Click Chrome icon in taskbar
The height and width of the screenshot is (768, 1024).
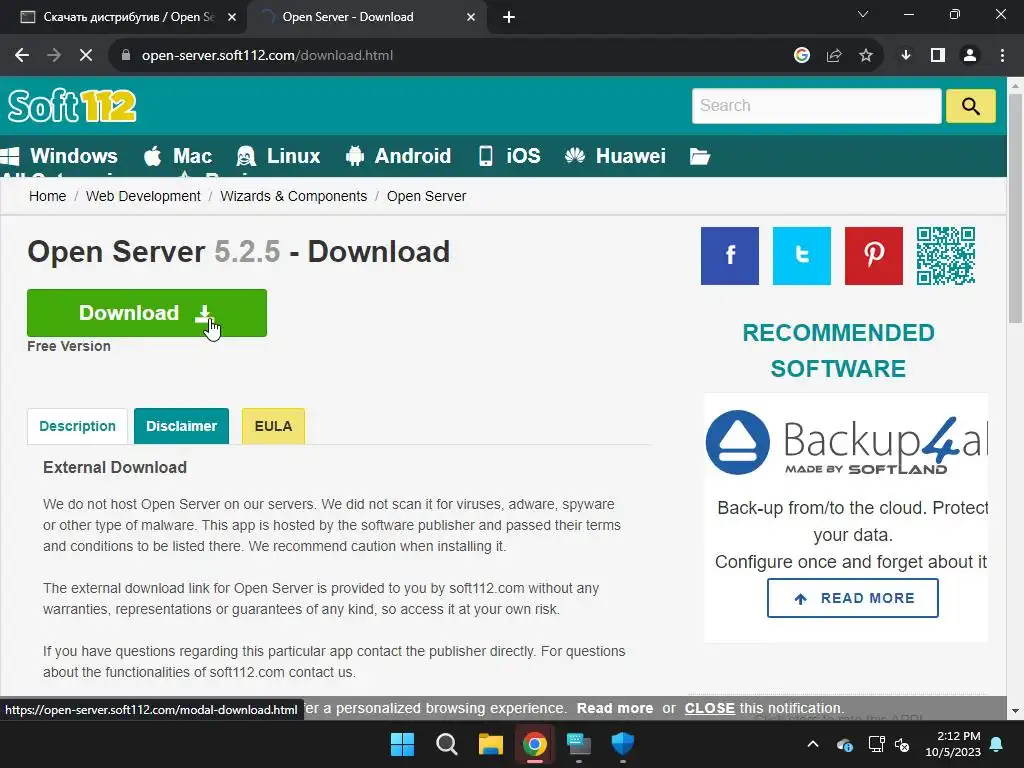click(x=535, y=744)
